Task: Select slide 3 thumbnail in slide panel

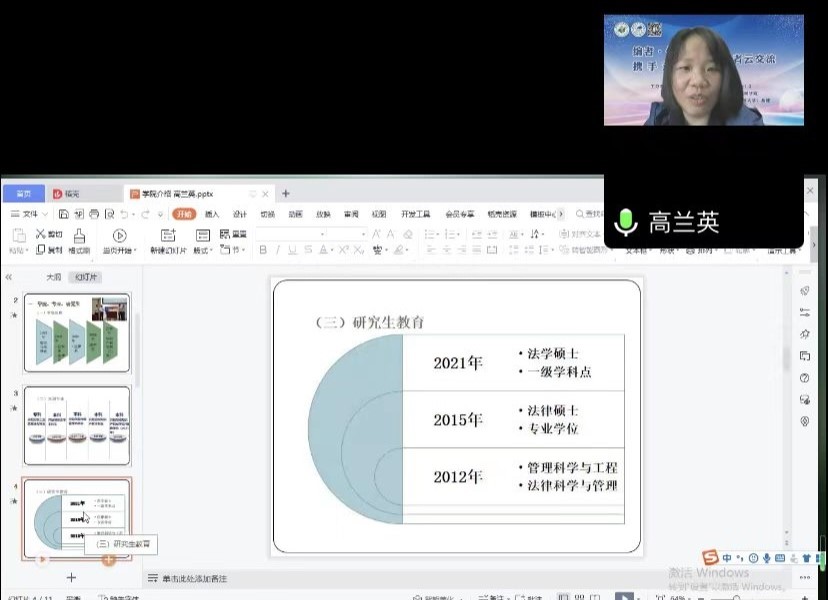Action: tap(77, 425)
